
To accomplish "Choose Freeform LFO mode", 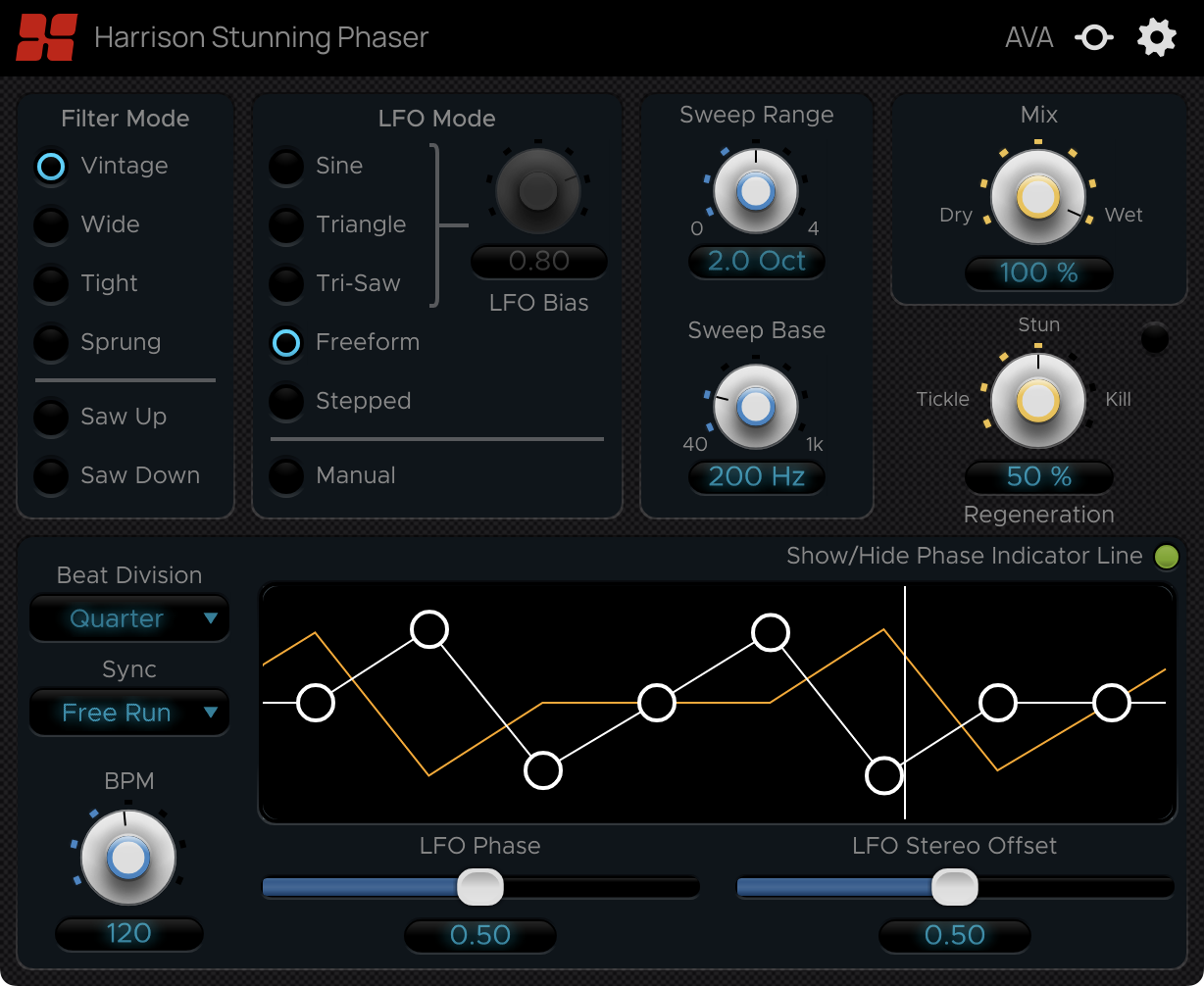I will tap(286, 343).
